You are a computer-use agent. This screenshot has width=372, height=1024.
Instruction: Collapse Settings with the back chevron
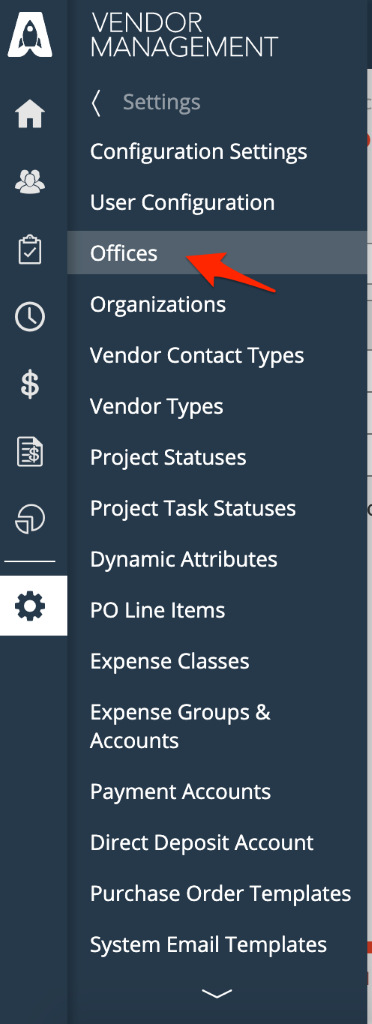[96, 103]
